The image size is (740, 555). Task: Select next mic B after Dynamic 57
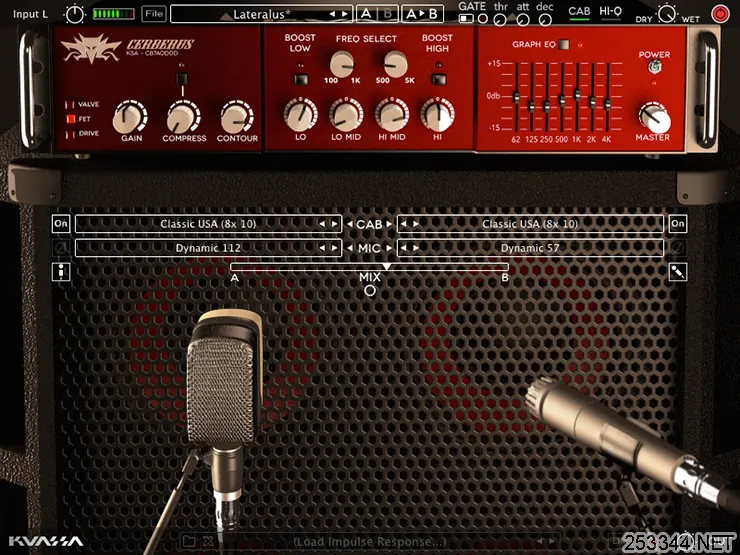(416, 248)
